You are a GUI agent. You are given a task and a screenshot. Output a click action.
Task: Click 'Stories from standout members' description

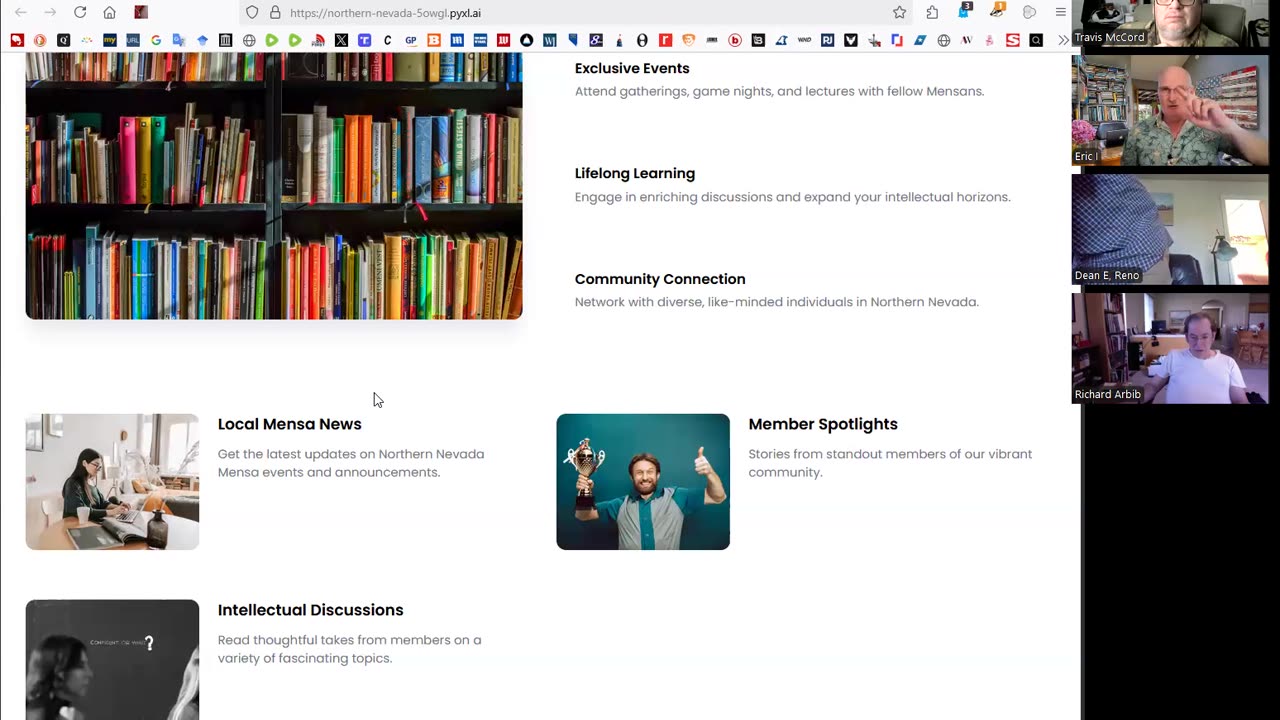click(890, 463)
